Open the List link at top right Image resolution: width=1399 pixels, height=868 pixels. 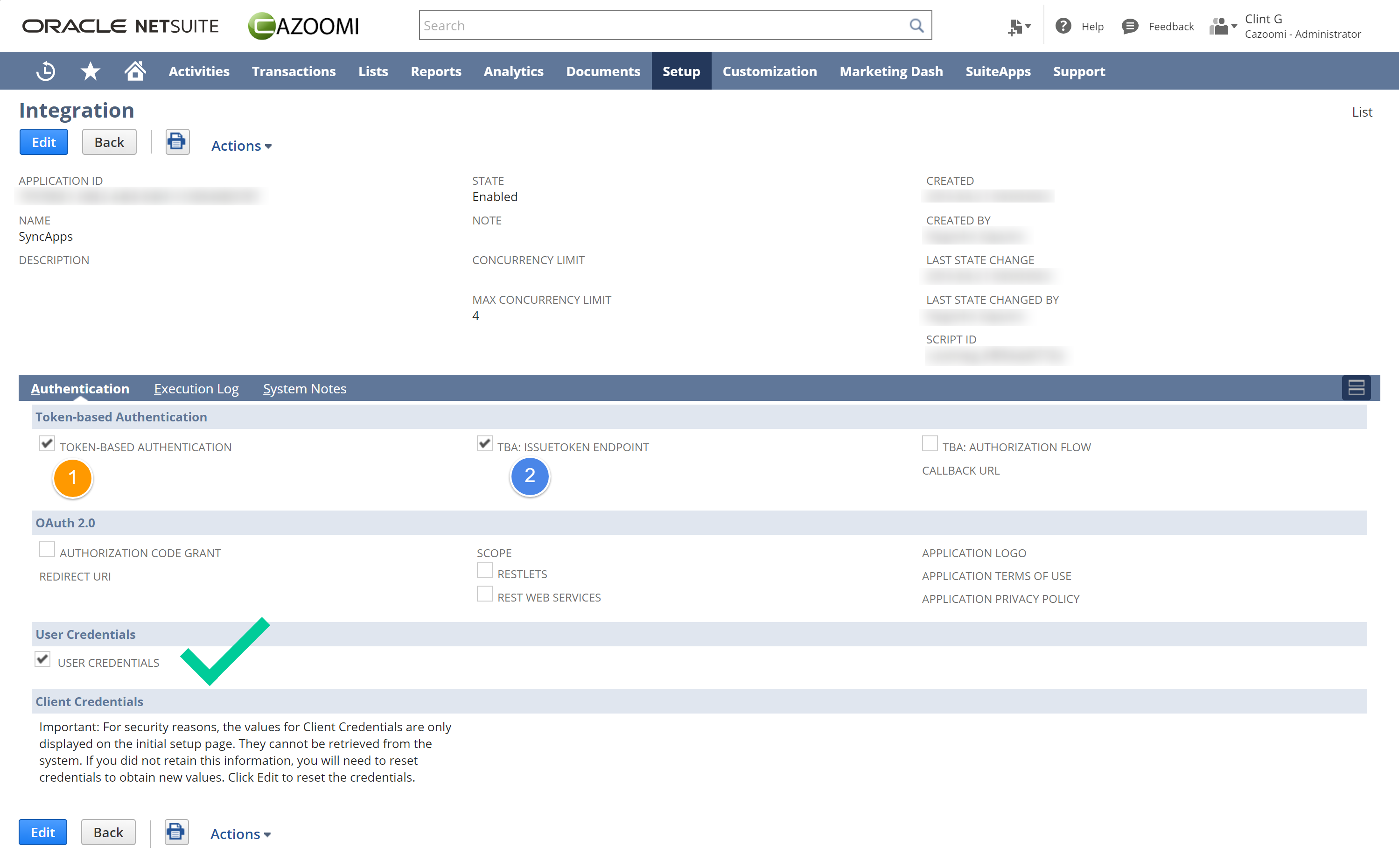point(1362,112)
